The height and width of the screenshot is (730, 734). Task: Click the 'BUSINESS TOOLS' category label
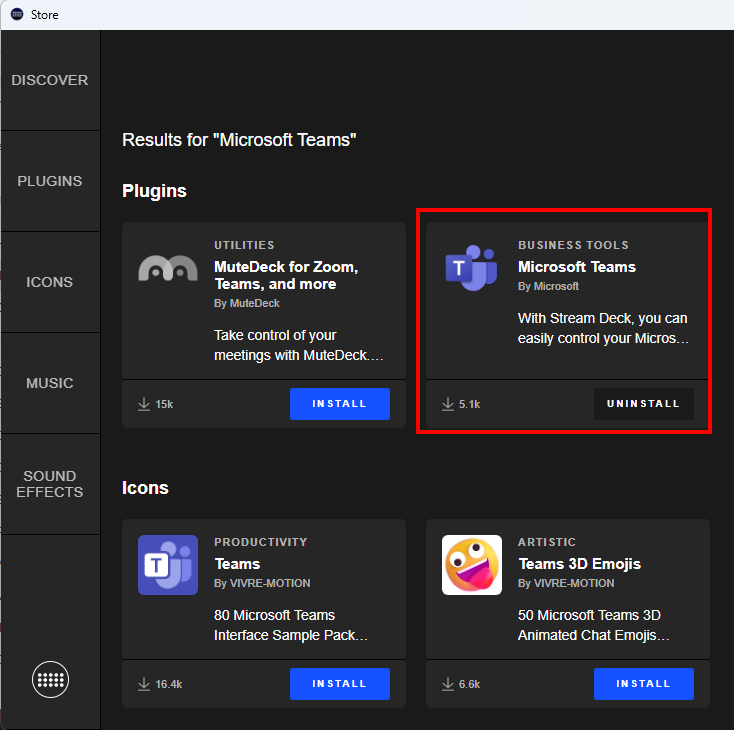tap(573, 245)
